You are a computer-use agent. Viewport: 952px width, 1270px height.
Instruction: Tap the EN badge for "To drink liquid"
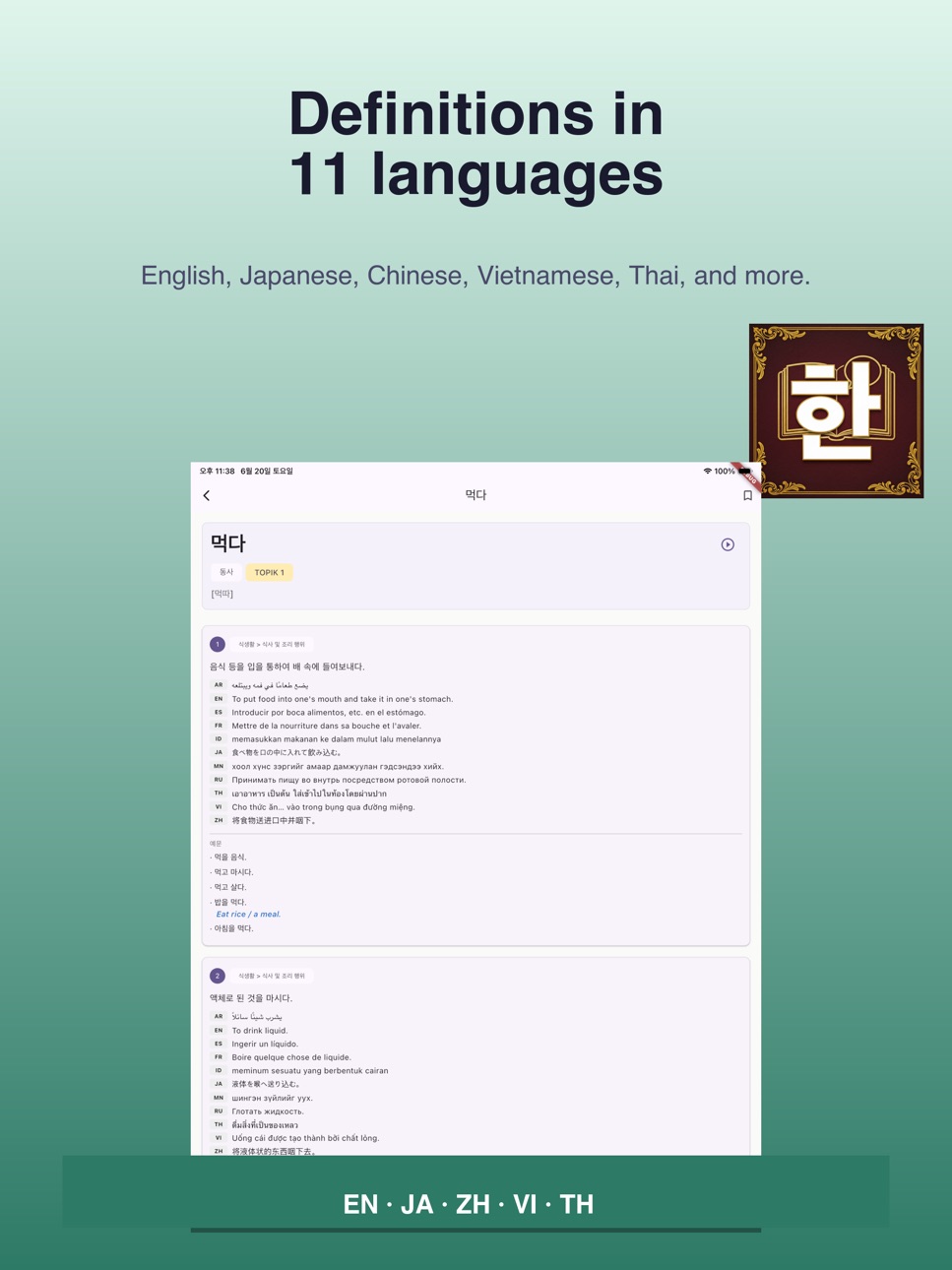pyautogui.click(x=219, y=1031)
